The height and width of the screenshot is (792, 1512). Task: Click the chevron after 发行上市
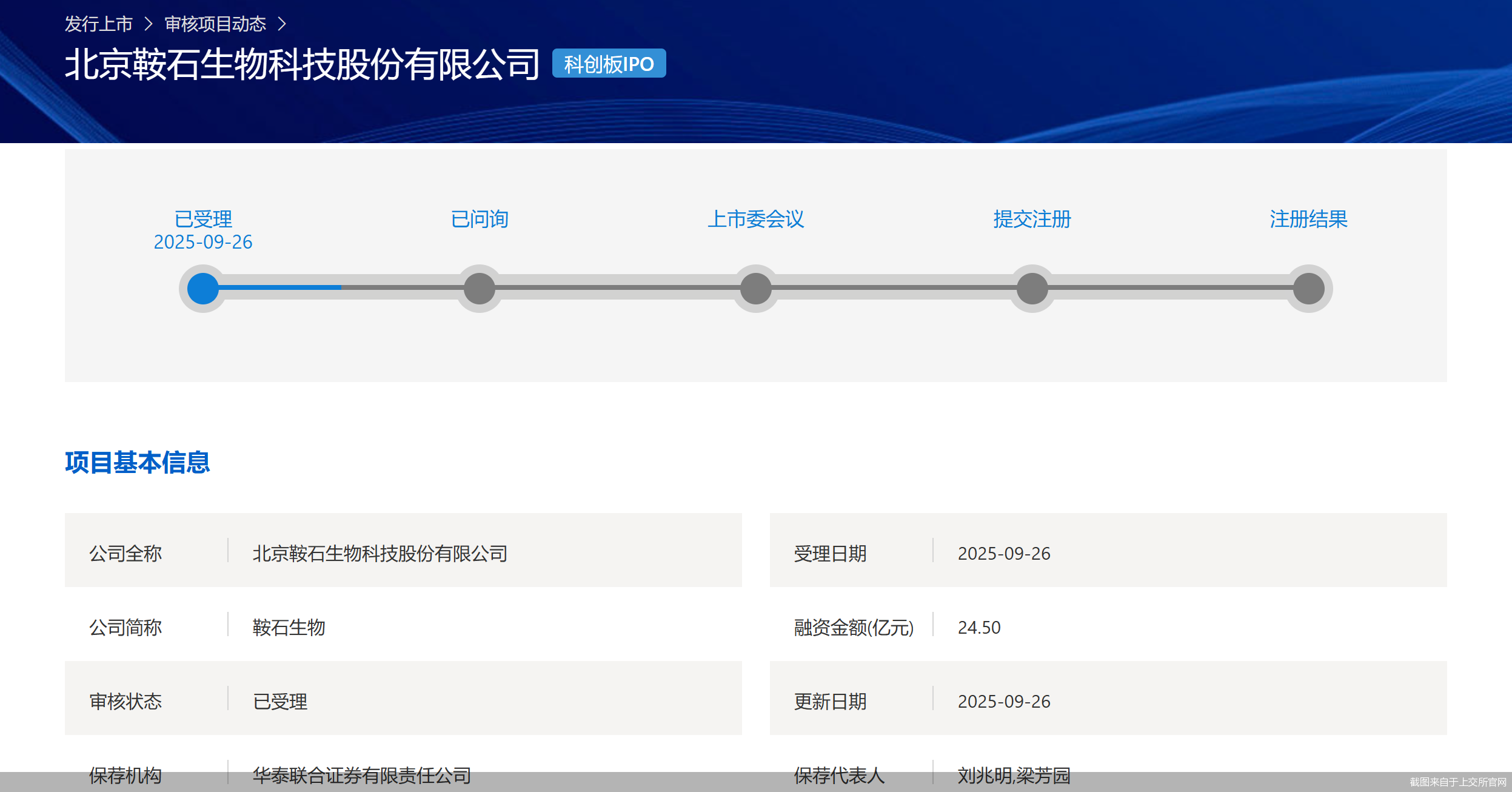point(149,24)
